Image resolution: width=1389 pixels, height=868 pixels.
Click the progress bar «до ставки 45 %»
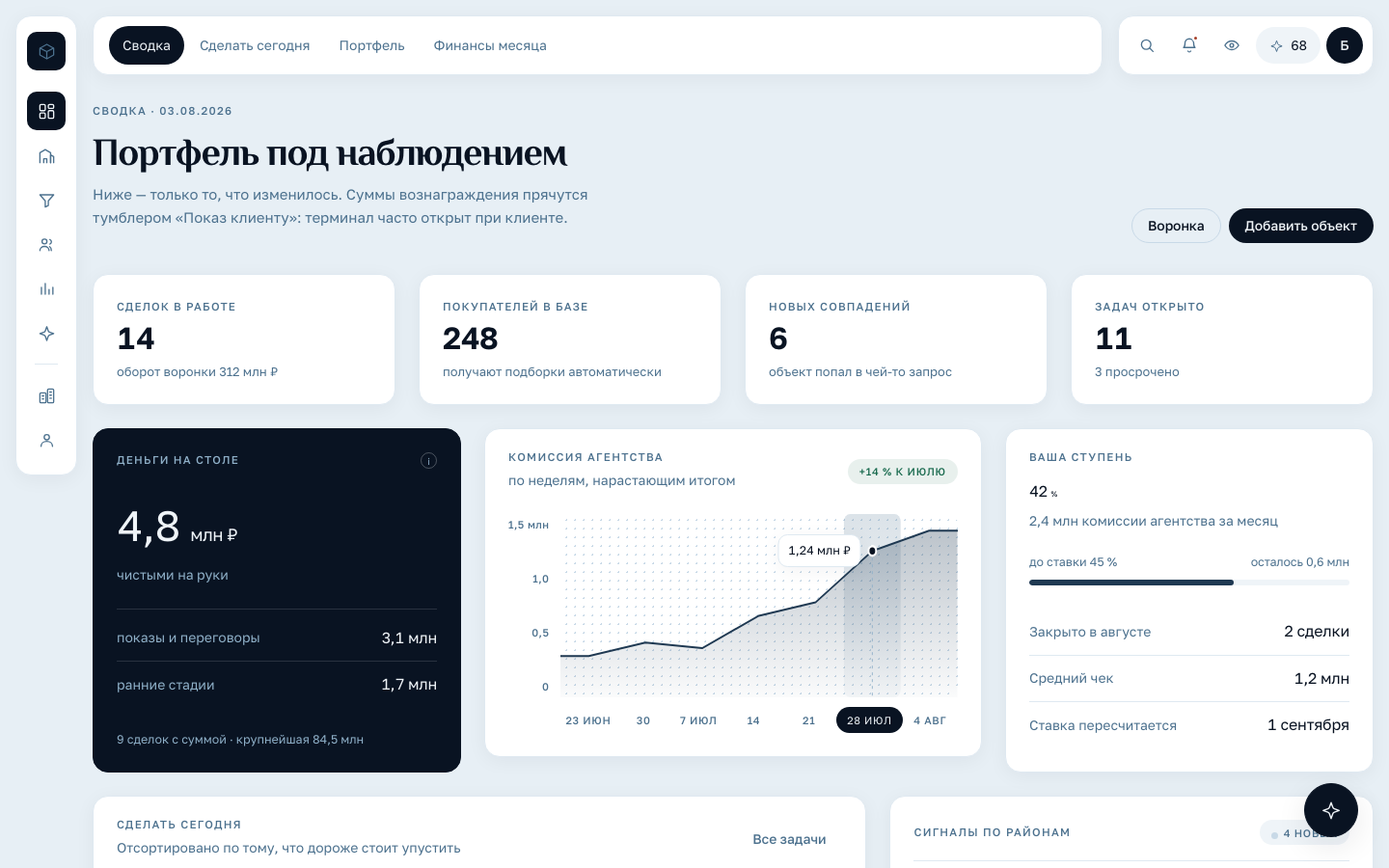(1189, 583)
